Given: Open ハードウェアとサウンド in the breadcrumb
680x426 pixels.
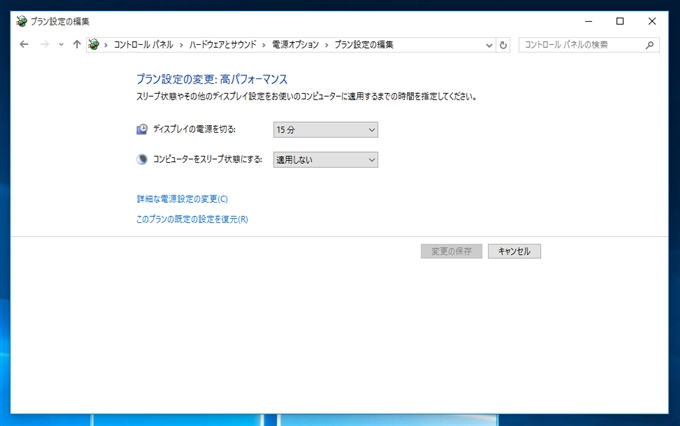Looking at the screenshot, I should pos(222,45).
